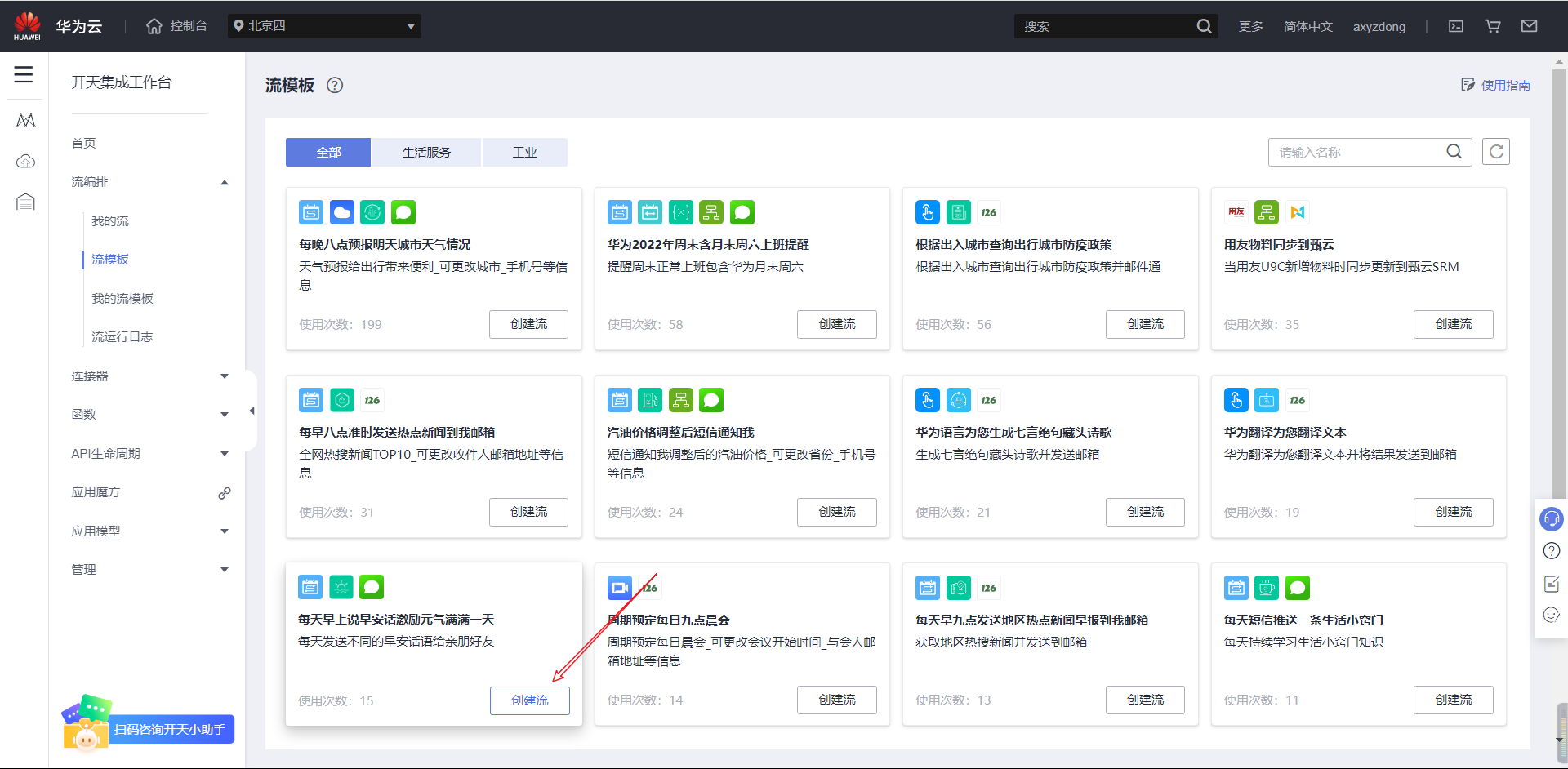Open the mail messages icon

[1530, 26]
